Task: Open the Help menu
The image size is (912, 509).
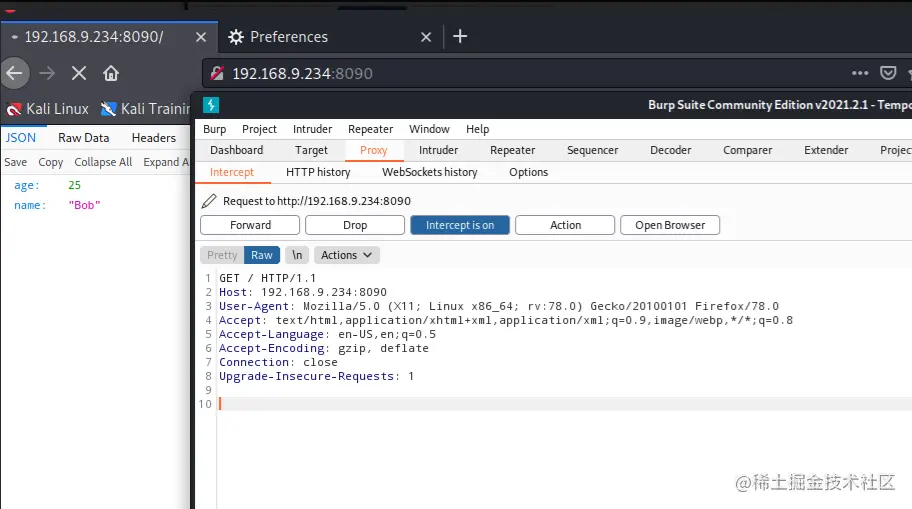Action: (x=478, y=129)
